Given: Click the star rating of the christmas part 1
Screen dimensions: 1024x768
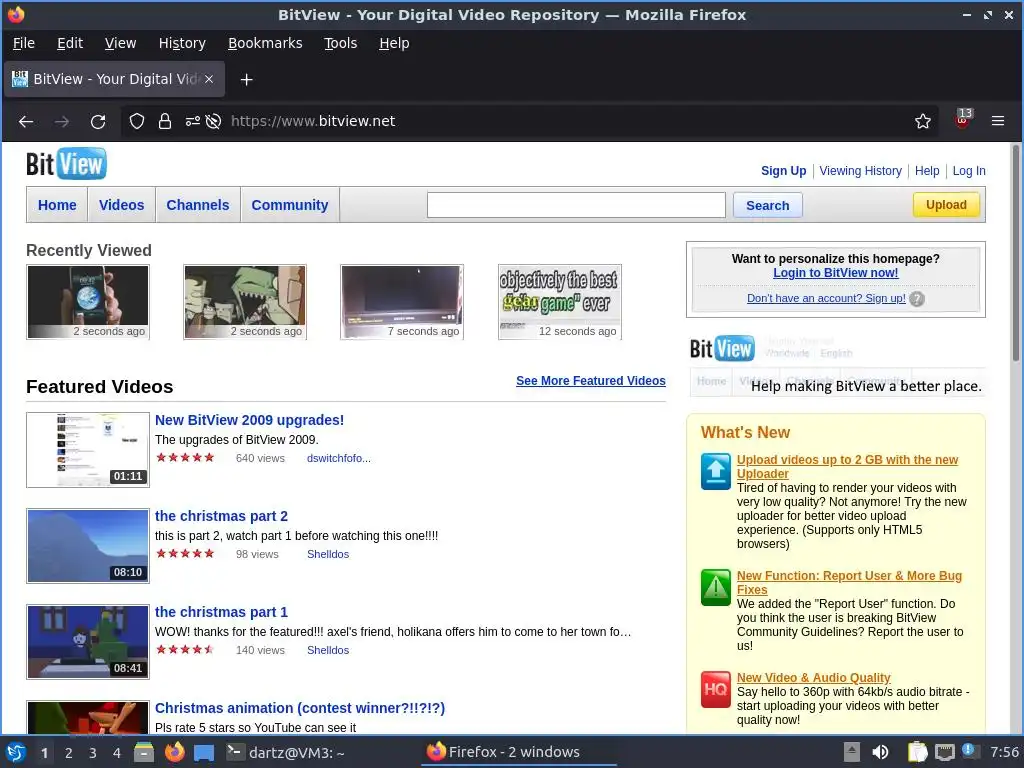Looking at the screenshot, I should point(185,650).
